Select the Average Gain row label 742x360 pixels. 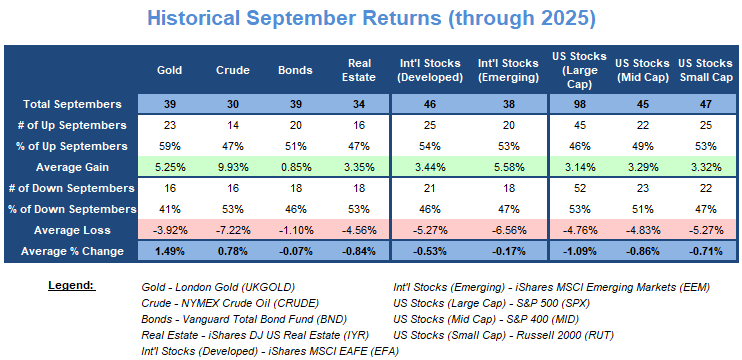click(x=71, y=167)
